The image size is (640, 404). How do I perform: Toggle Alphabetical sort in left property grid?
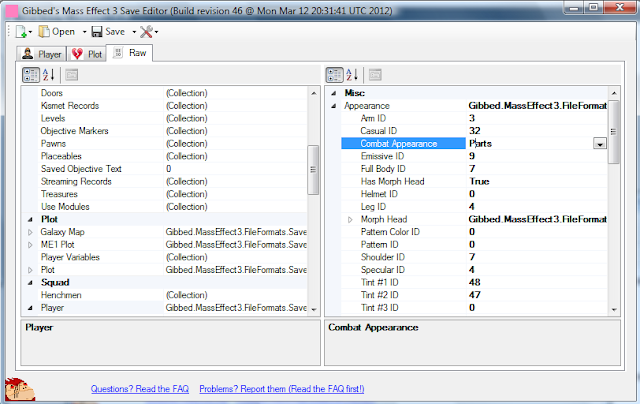click(49, 75)
